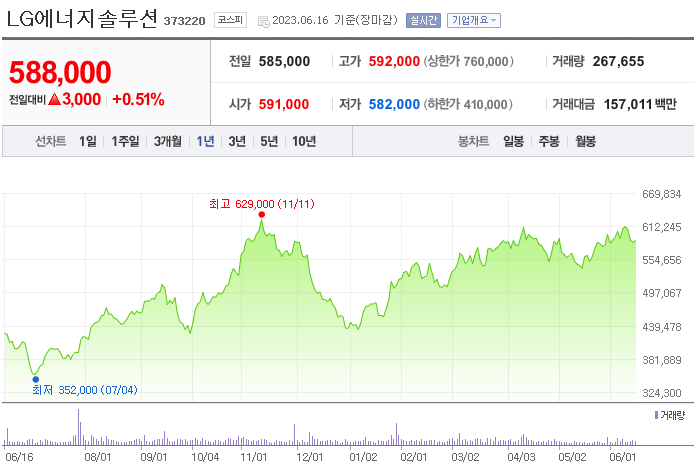694x474 pixels.
Task: Click the 05/02 x-axis date label
Action: 572,457
